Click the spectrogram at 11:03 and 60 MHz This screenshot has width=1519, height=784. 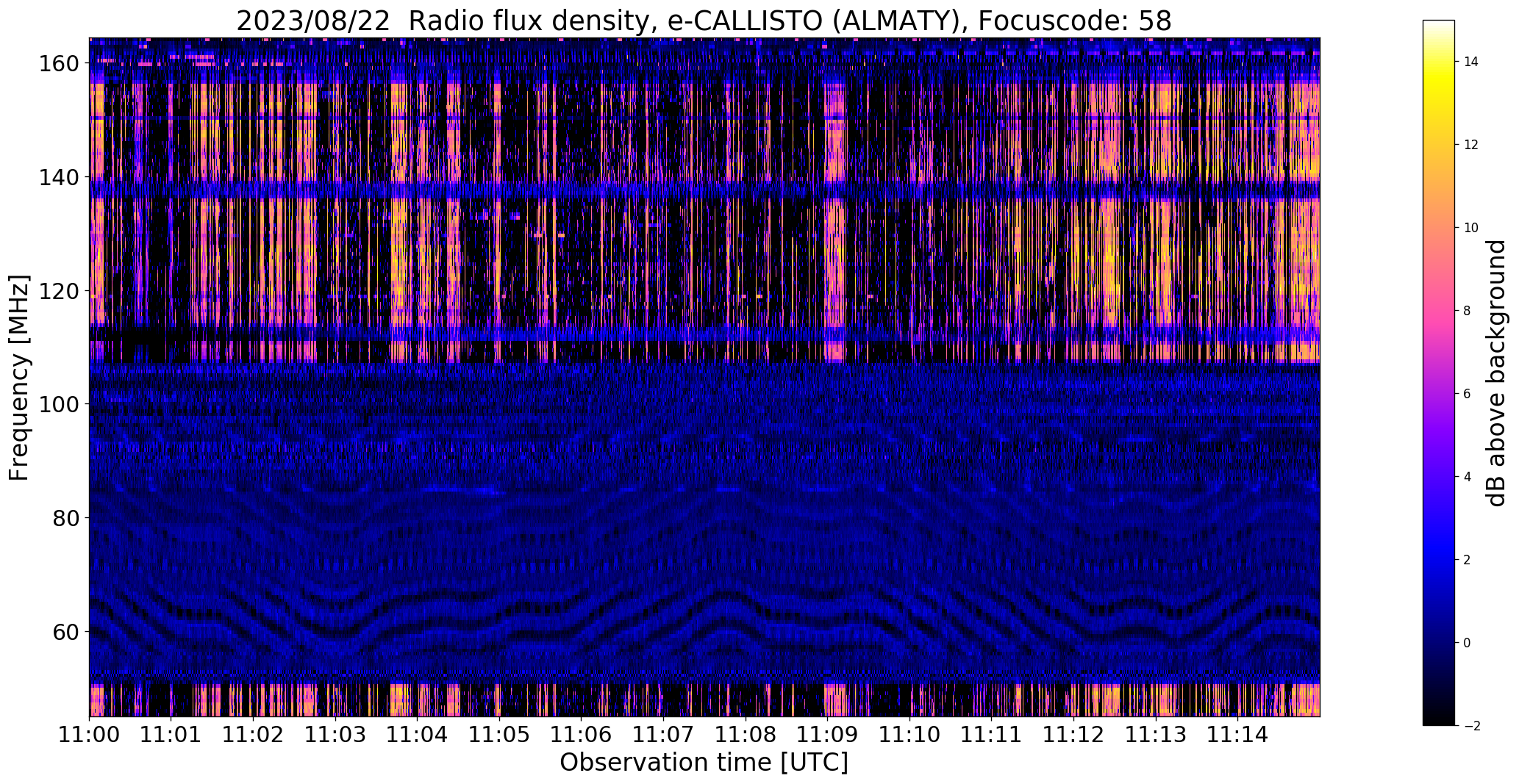click(x=335, y=631)
